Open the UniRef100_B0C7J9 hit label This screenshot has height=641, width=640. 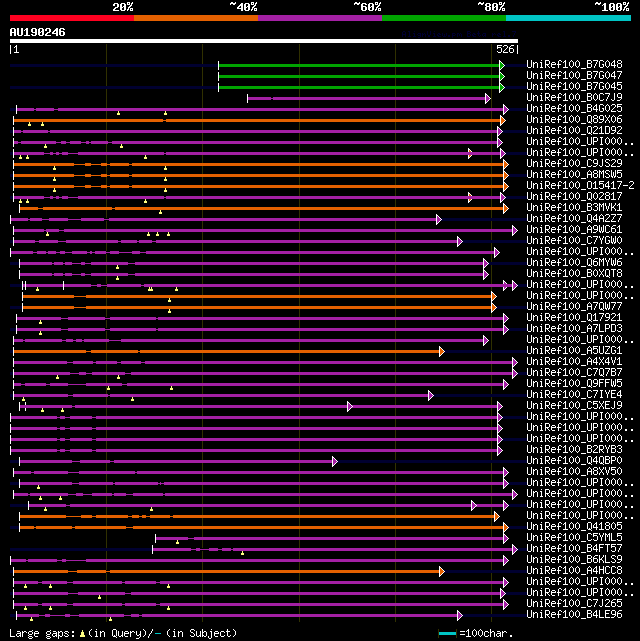(x=574, y=98)
